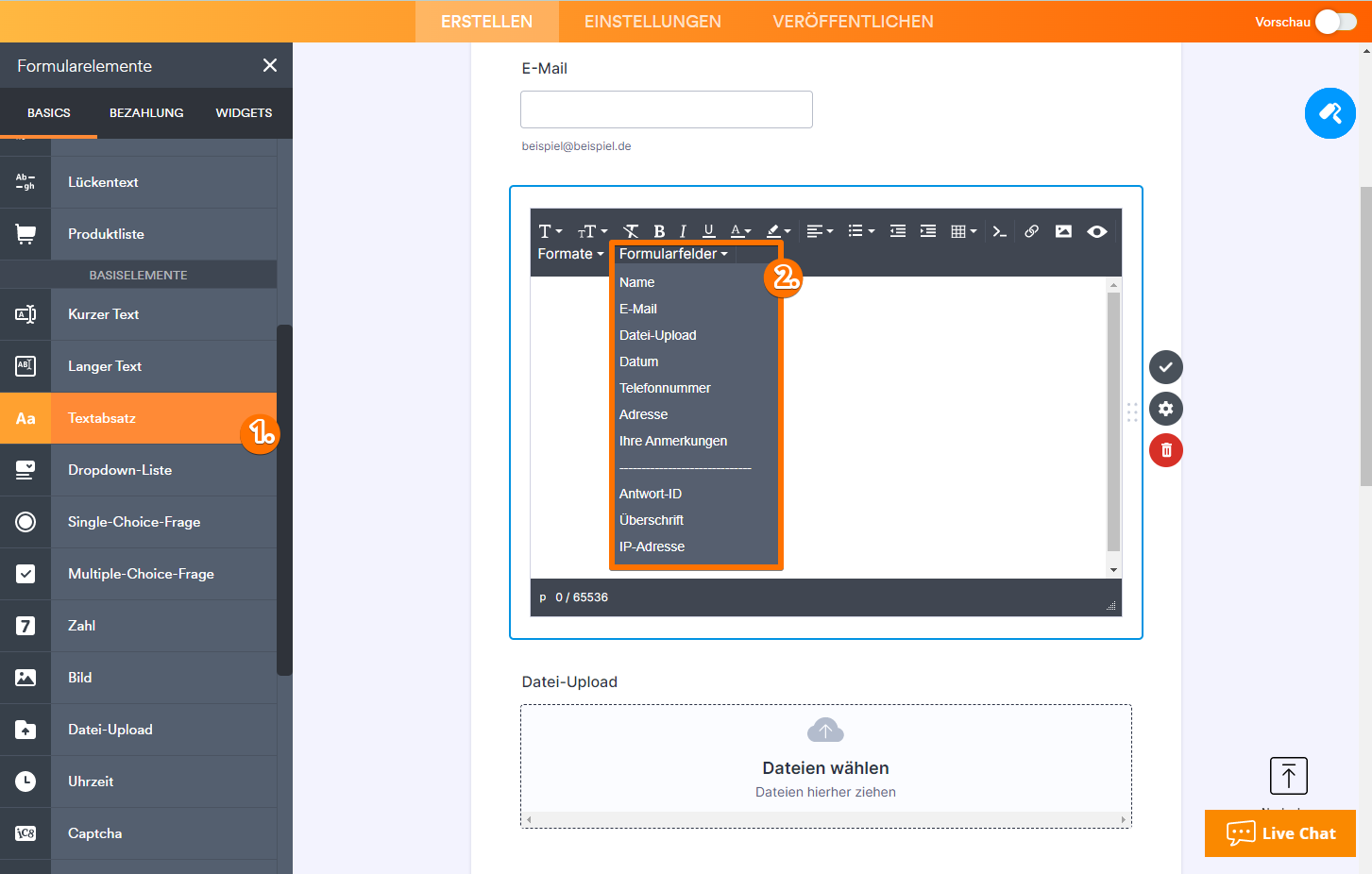Open the text alignment dropdown
Image resolution: width=1372 pixels, height=874 pixels.
(x=820, y=231)
